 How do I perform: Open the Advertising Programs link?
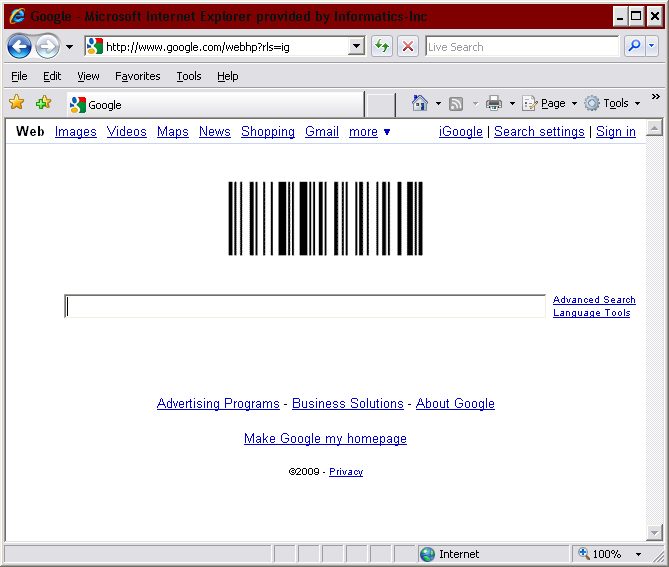[x=218, y=404]
